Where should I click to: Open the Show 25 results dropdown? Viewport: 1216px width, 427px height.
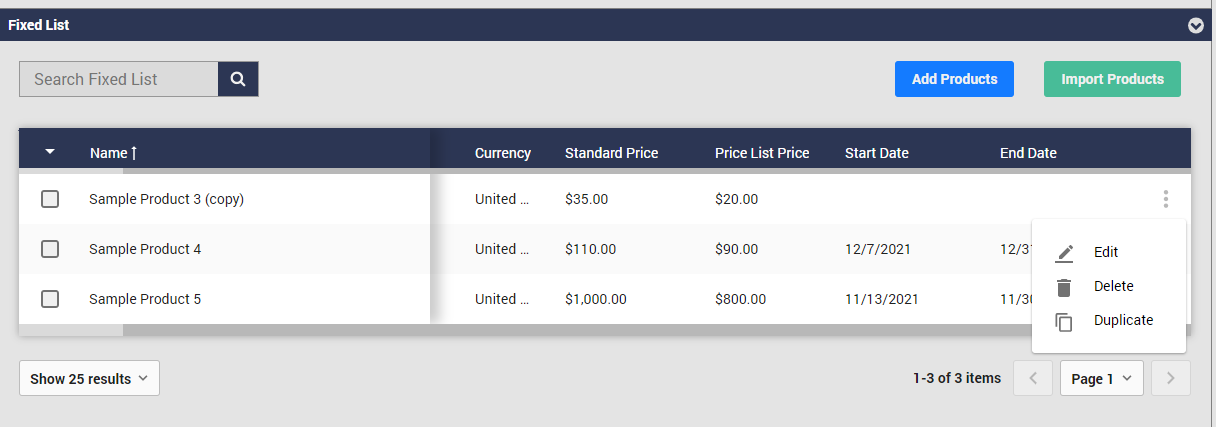(x=89, y=379)
